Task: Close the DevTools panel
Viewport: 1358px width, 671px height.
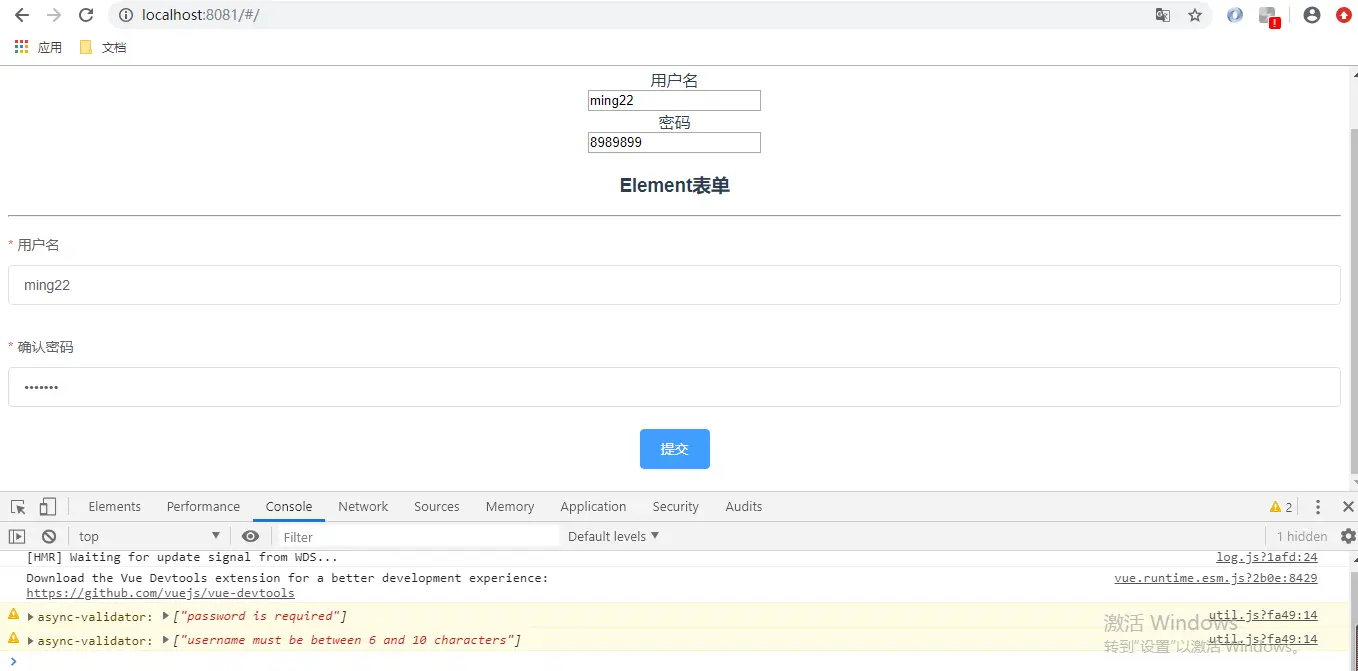Action: point(1348,507)
